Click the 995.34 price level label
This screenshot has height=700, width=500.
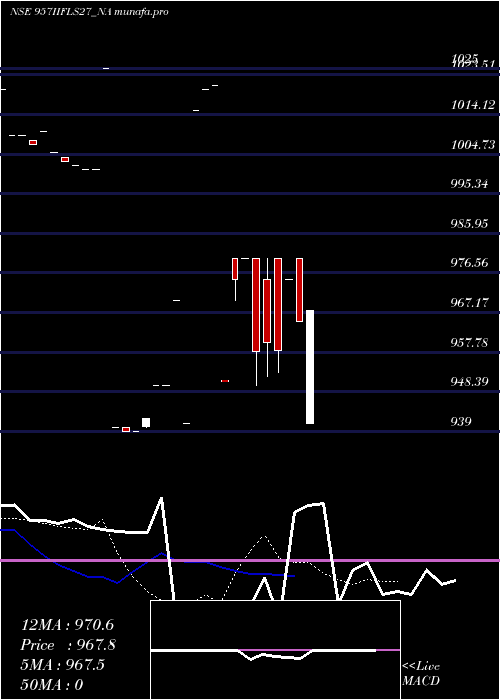click(469, 184)
